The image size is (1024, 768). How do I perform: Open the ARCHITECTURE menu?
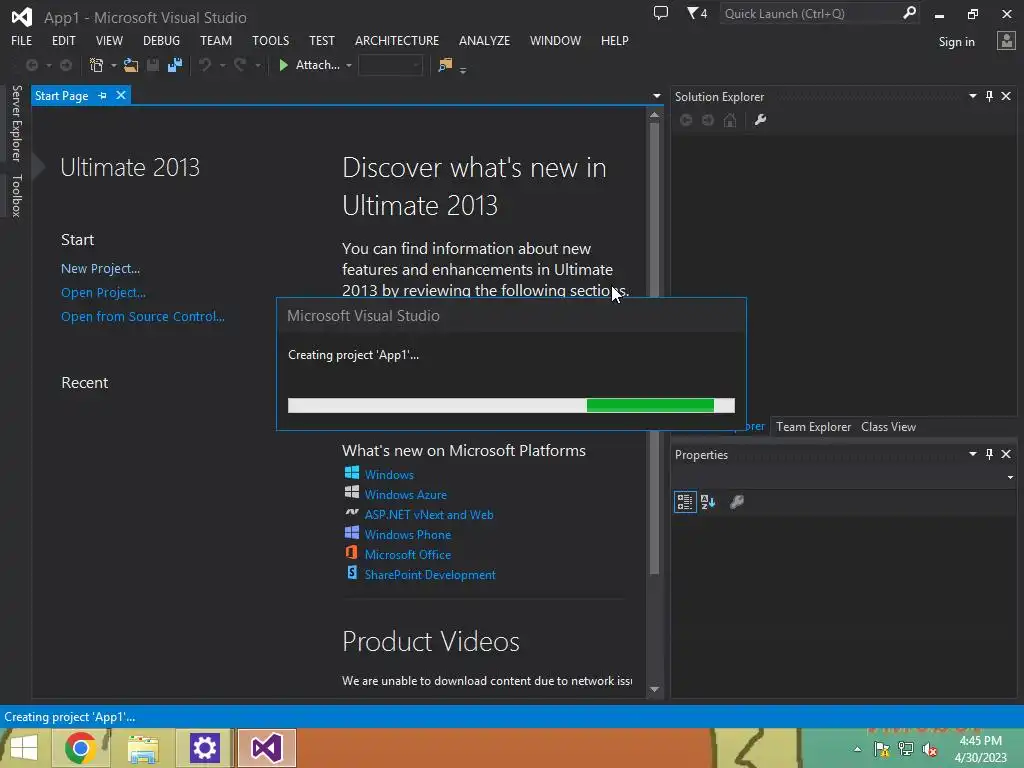(x=397, y=40)
